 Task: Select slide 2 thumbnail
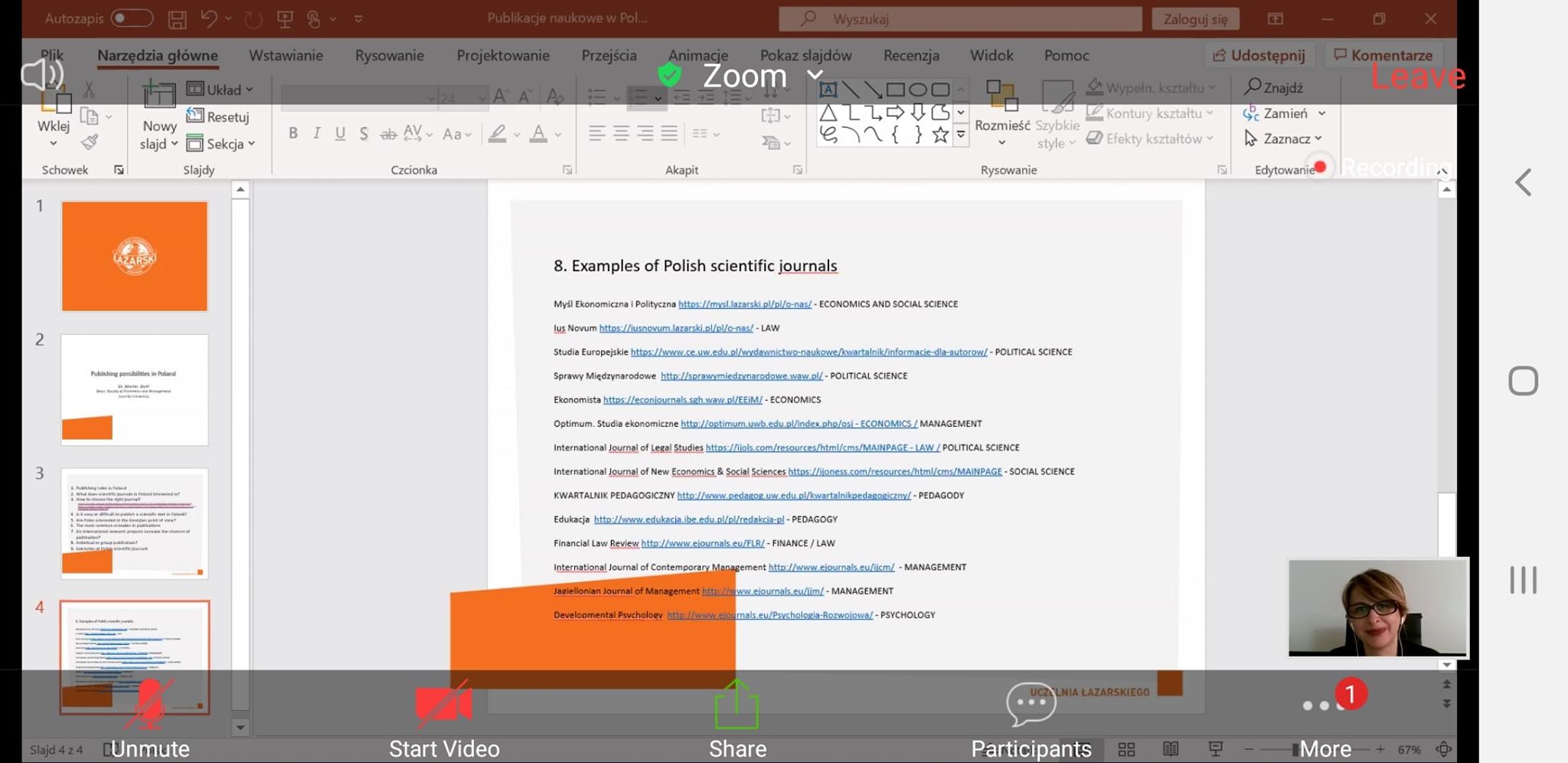tap(135, 390)
